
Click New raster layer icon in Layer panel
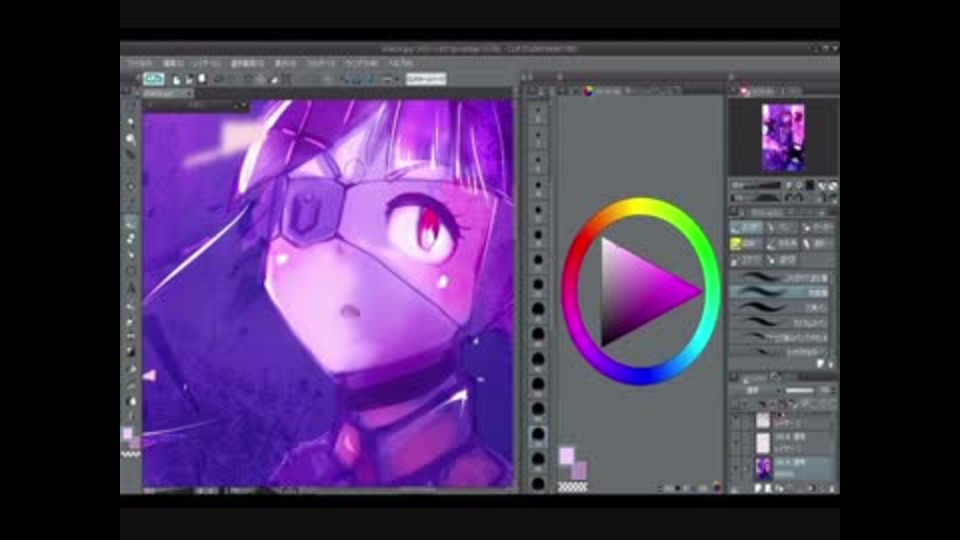coord(758,488)
